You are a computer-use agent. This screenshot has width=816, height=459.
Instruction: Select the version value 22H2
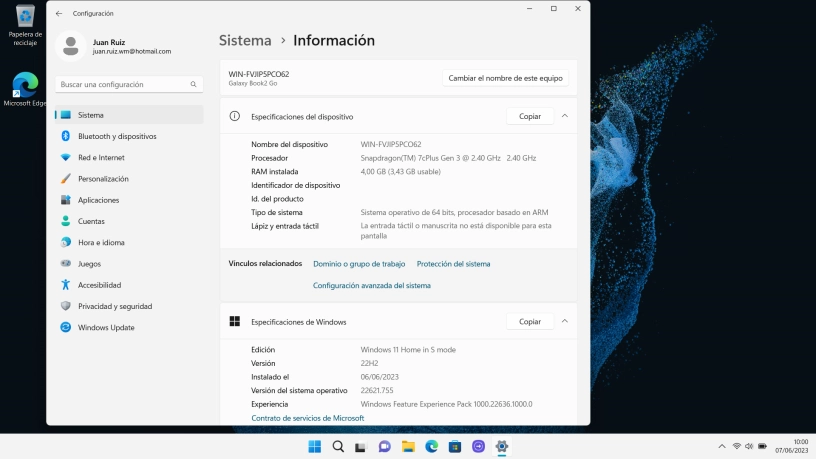click(369, 363)
